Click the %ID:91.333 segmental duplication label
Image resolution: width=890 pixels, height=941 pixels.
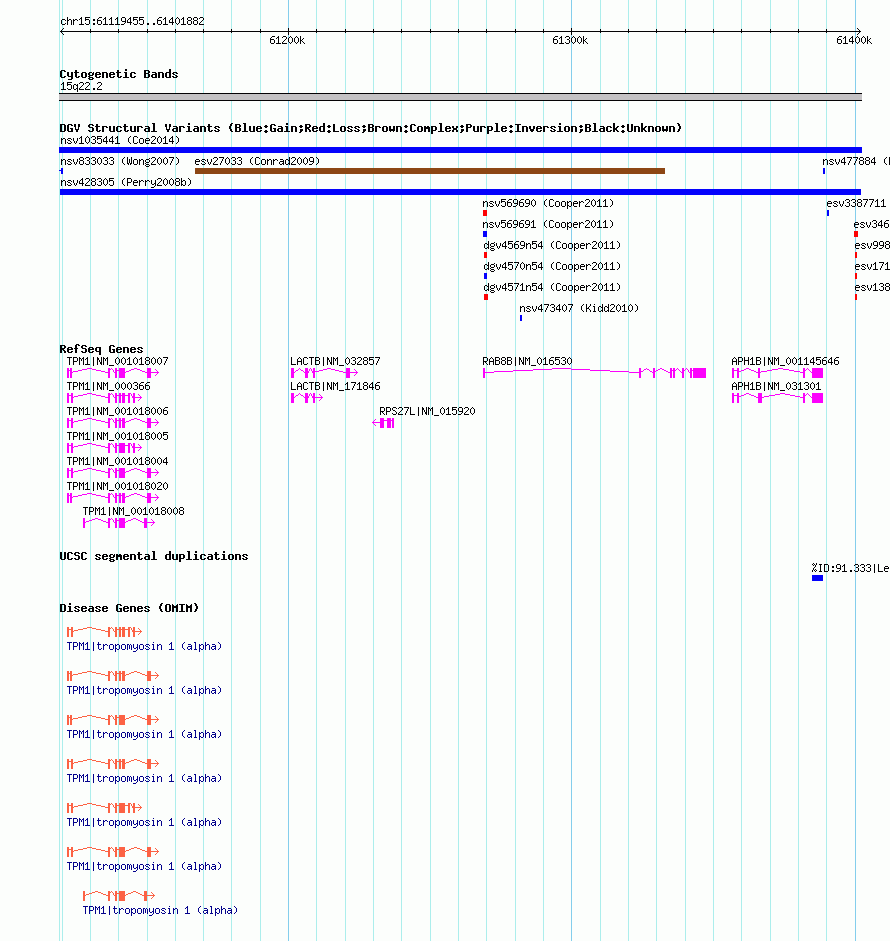pos(850,568)
